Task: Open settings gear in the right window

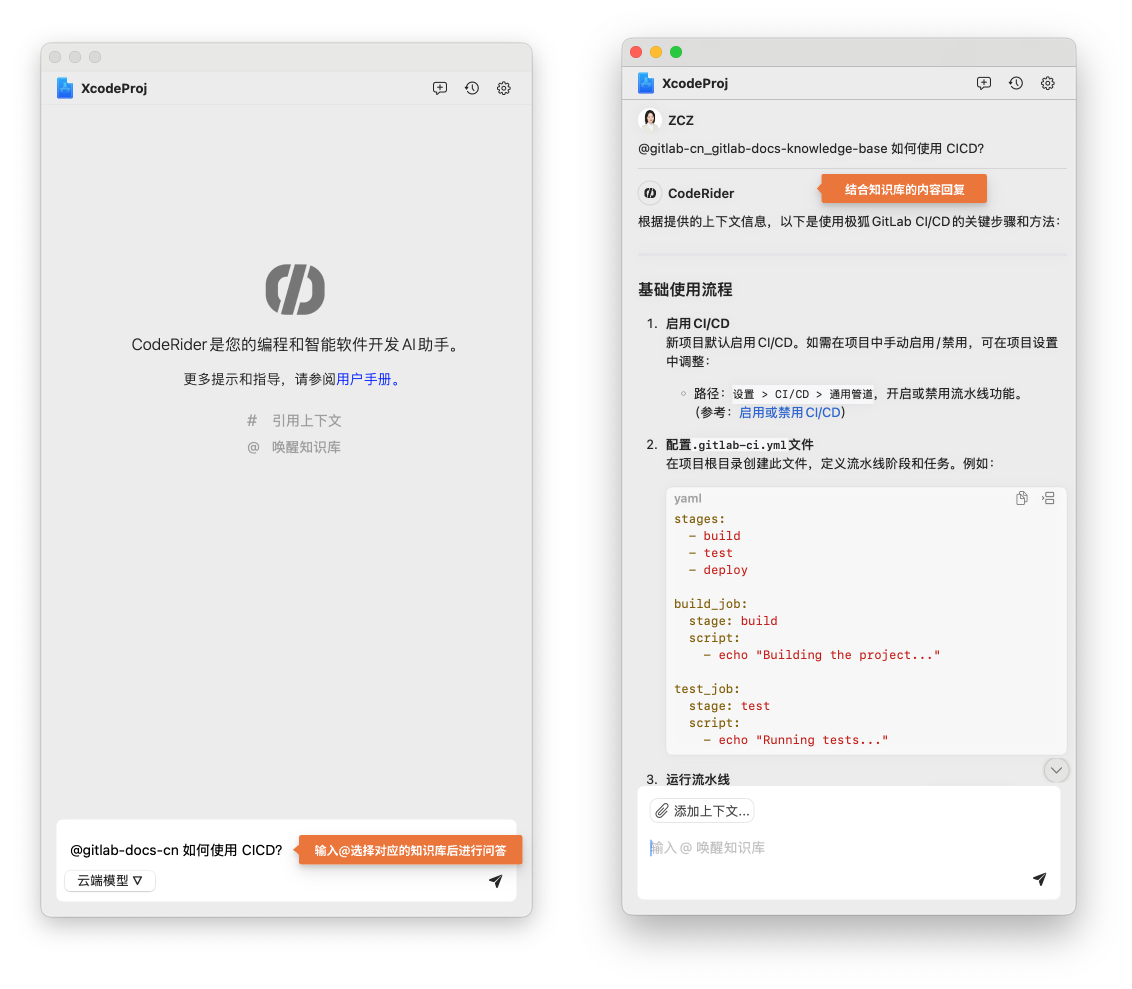Action: tap(1048, 84)
